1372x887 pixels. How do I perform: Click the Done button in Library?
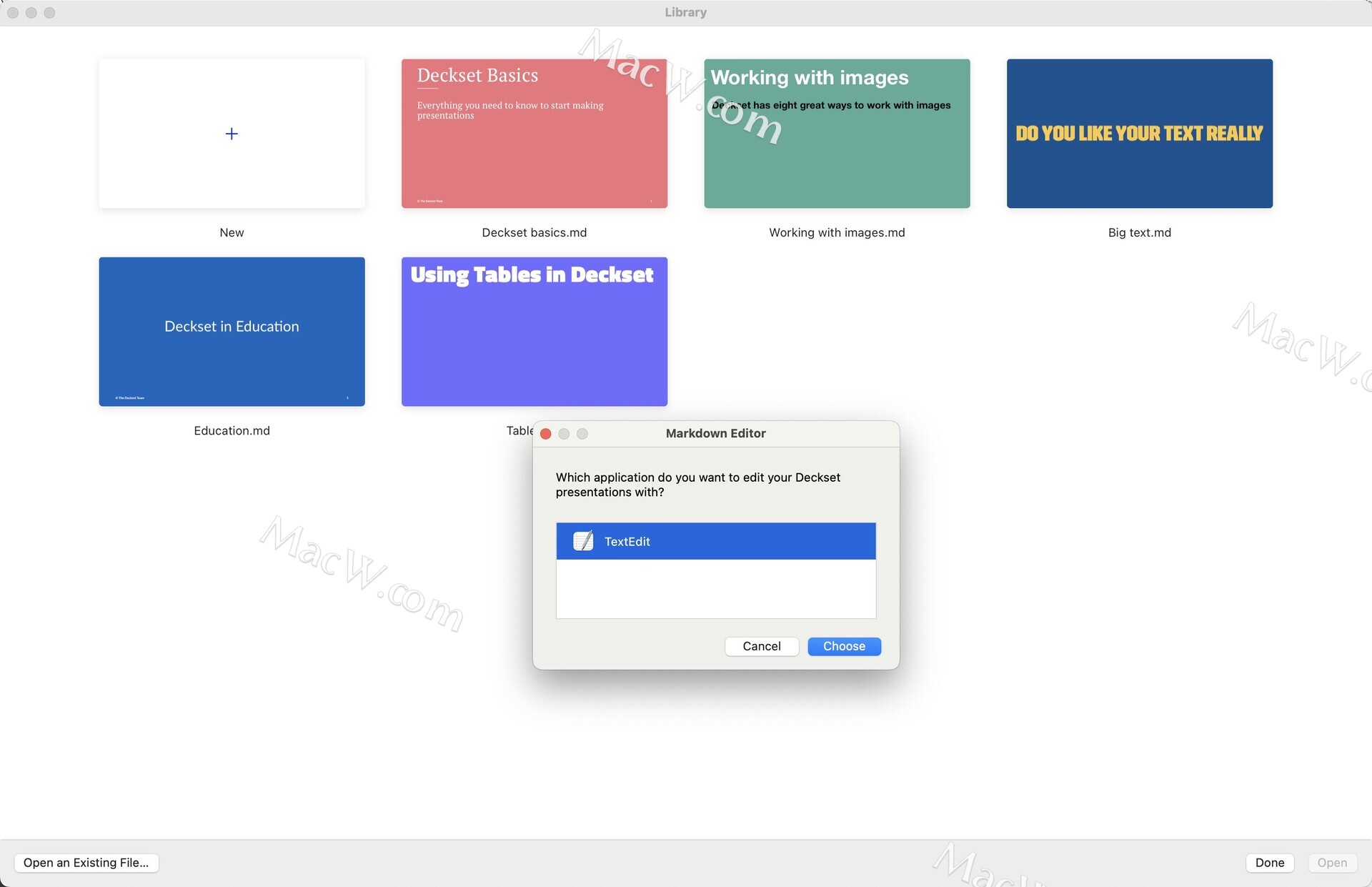(1270, 863)
